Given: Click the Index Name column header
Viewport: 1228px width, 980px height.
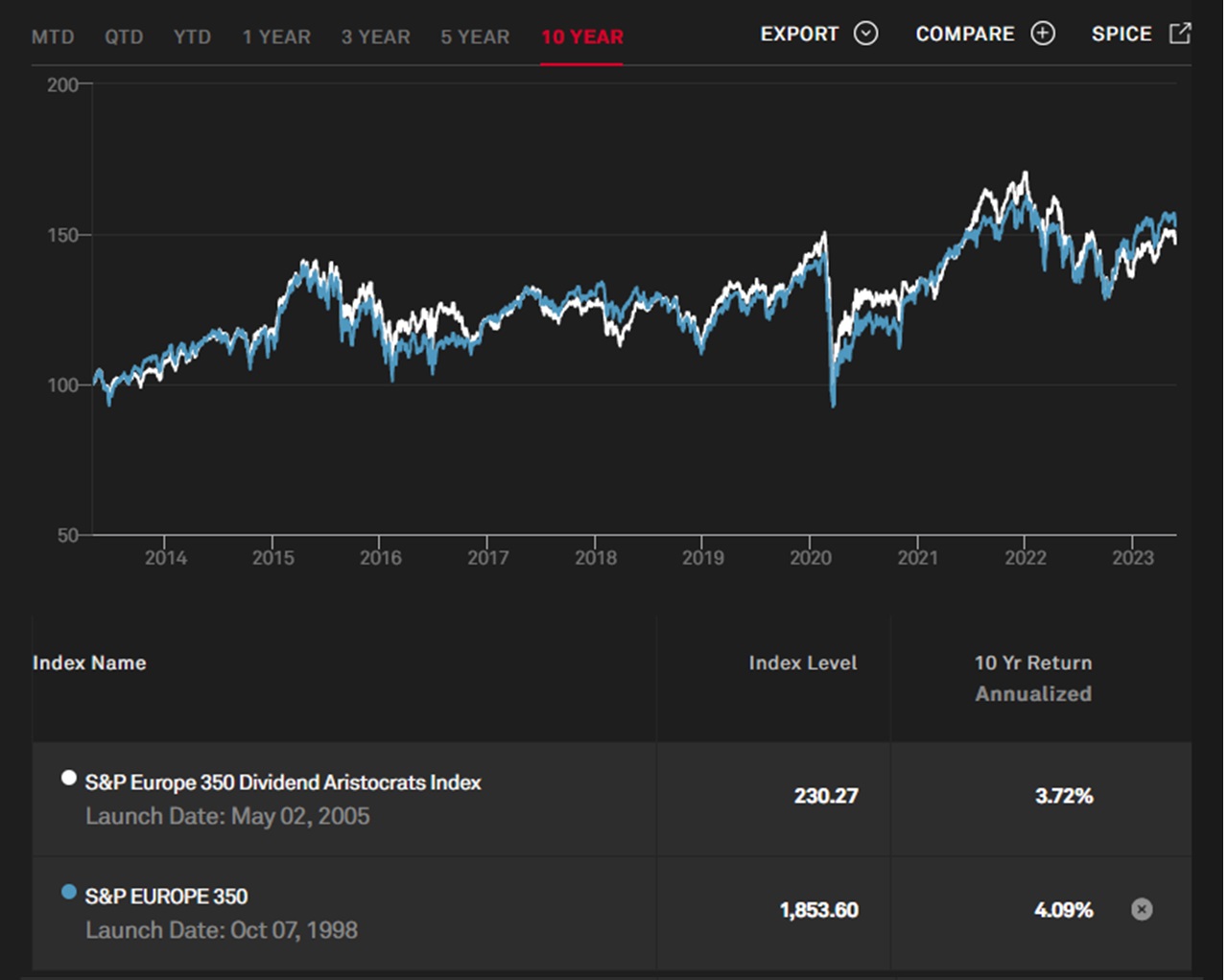Looking at the screenshot, I should coord(89,663).
